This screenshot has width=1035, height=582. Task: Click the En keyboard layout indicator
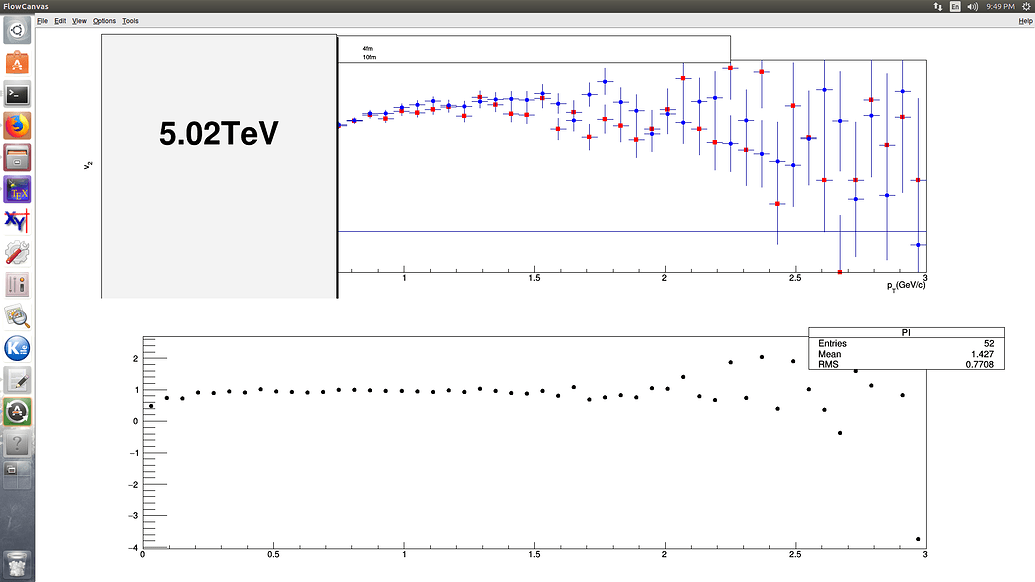pos(955,6)
